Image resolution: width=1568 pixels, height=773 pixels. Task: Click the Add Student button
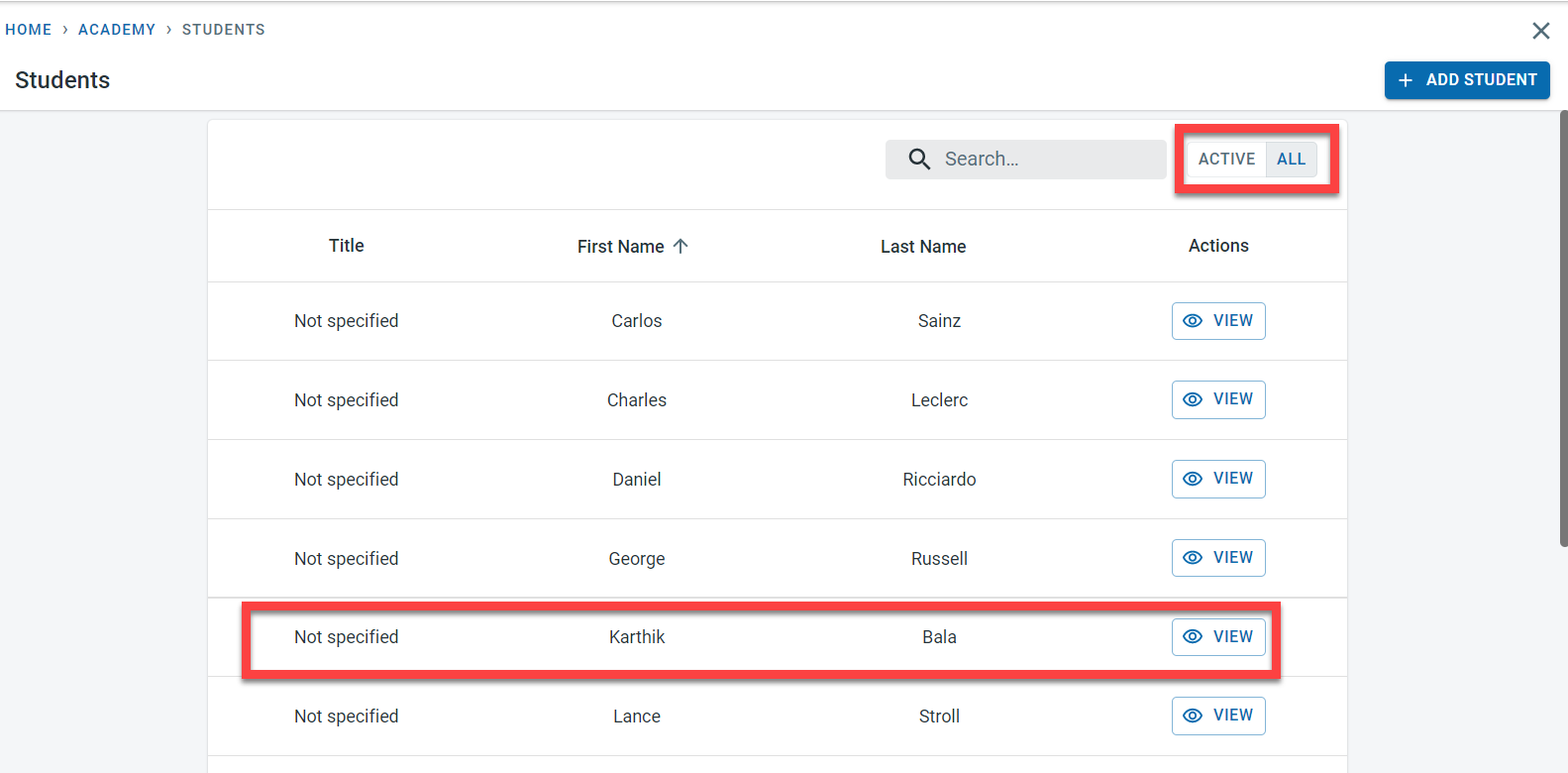(1467, 80)
